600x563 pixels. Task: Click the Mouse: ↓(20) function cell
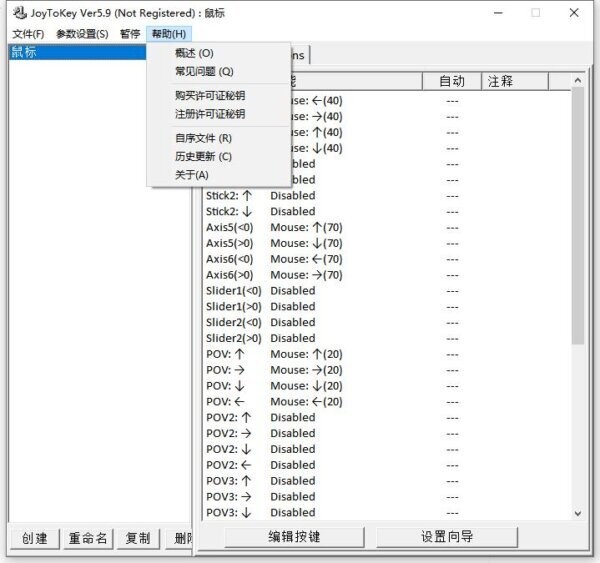click(306, 386)
